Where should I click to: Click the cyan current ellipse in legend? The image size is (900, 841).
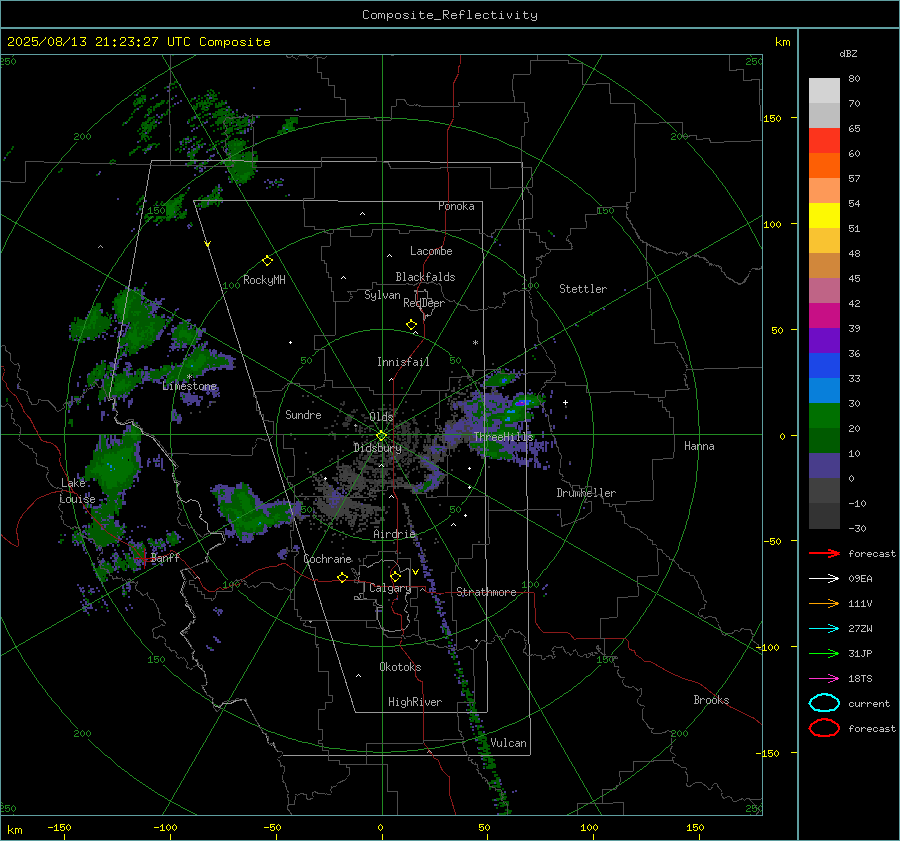[x=824, y=703]
